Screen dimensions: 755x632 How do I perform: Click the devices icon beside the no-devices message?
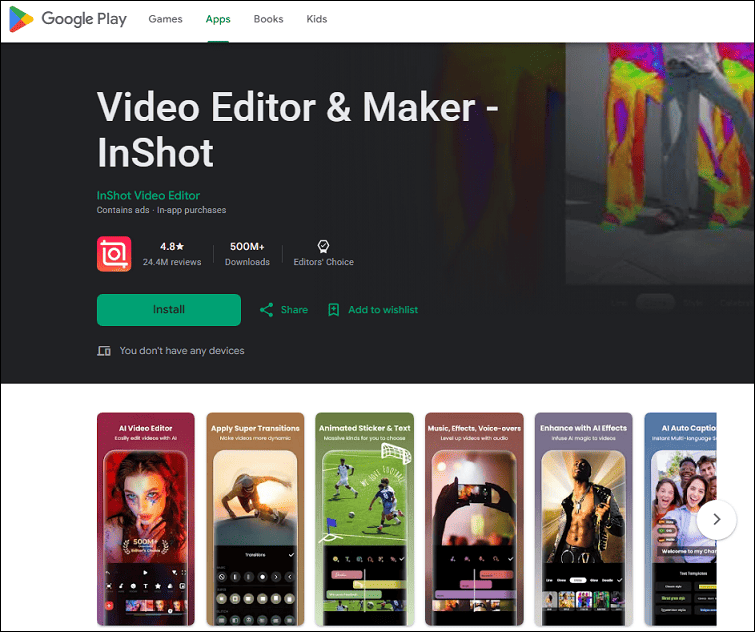104,351
